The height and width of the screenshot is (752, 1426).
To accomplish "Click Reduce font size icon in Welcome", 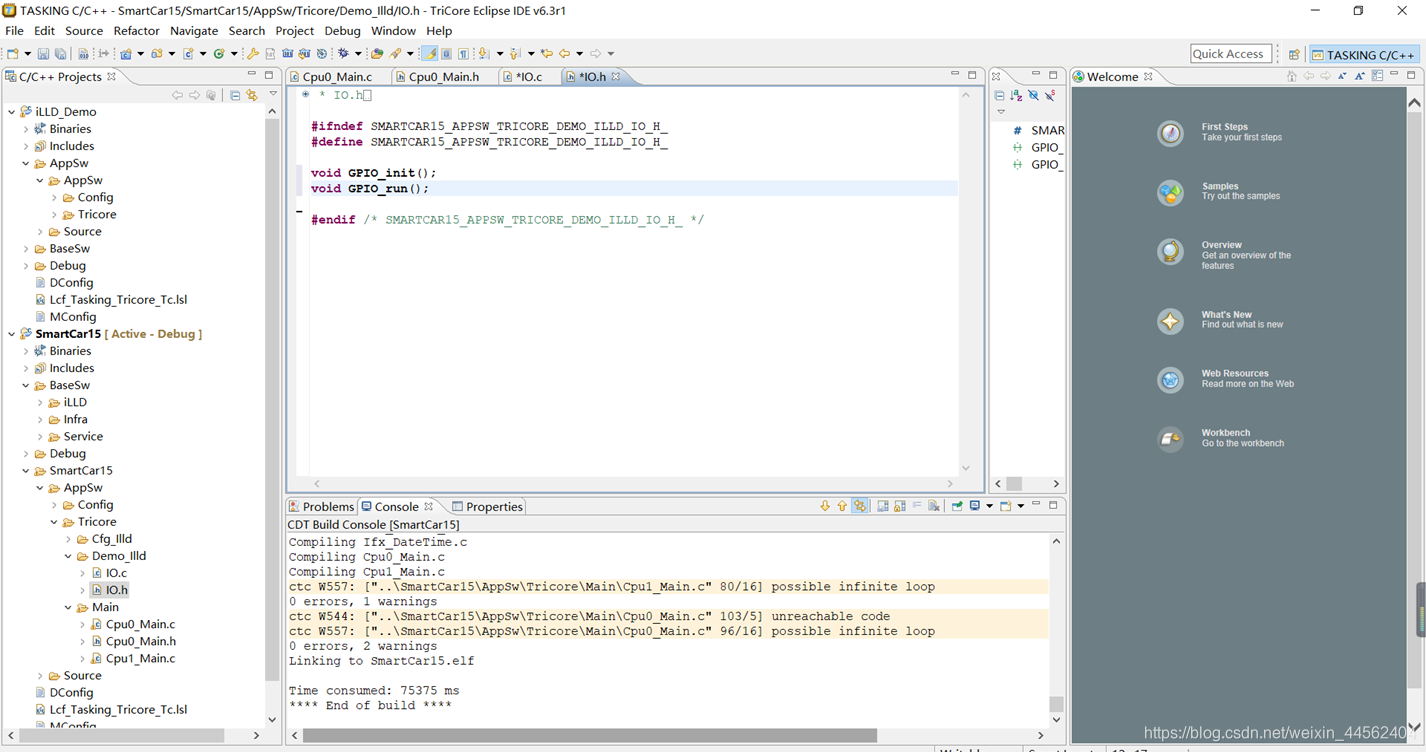I will 1343,76.
